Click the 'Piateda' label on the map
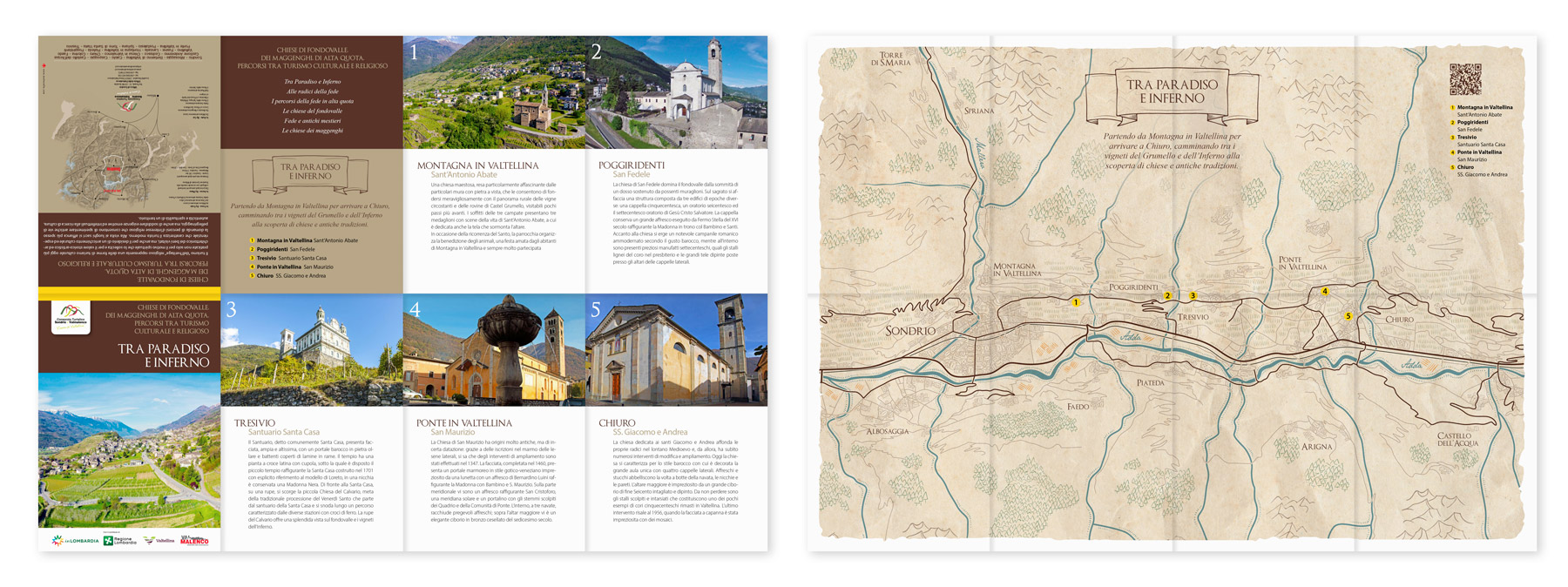The image size is (1568, 587). [x=1150, y=382]
